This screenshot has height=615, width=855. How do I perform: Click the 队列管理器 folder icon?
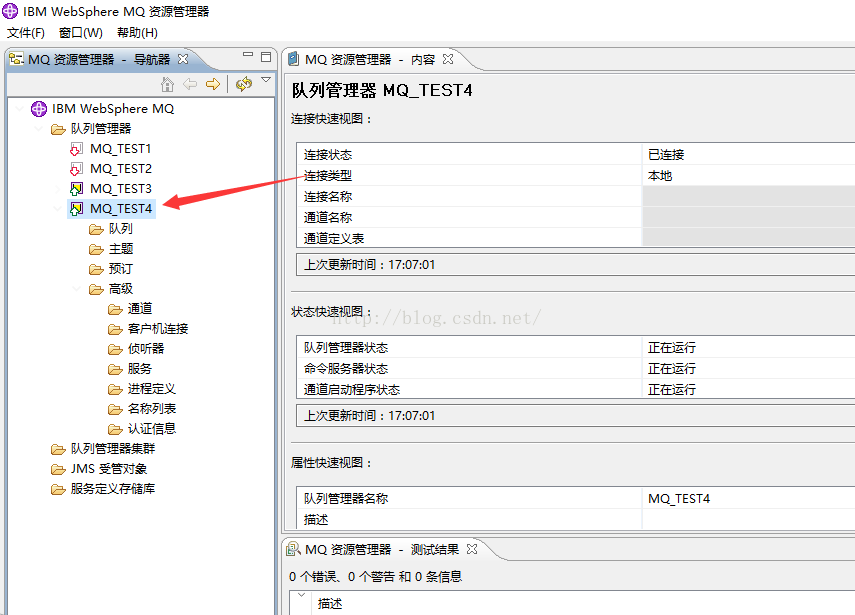click(58, 129)
